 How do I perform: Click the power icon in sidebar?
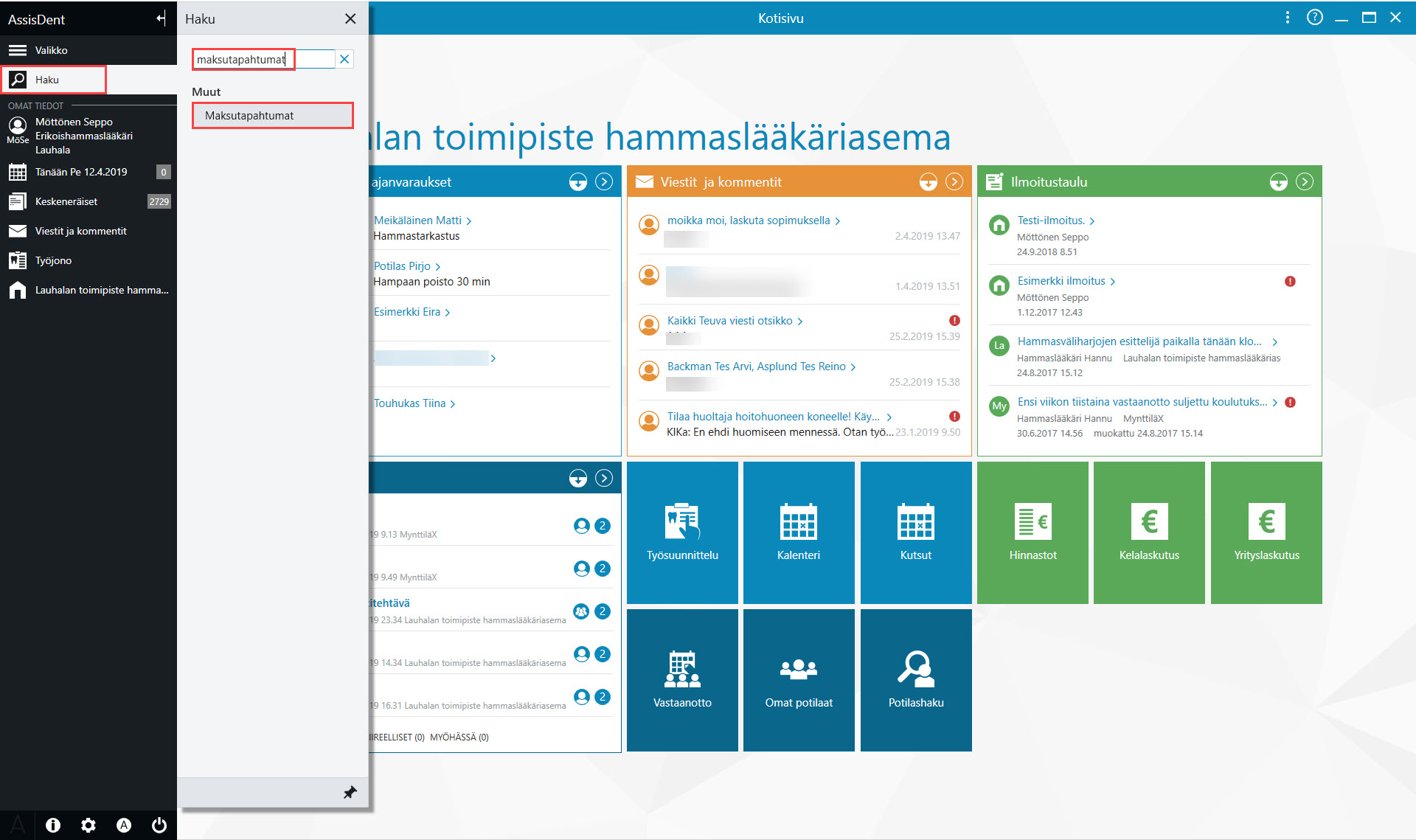(159, 825)
